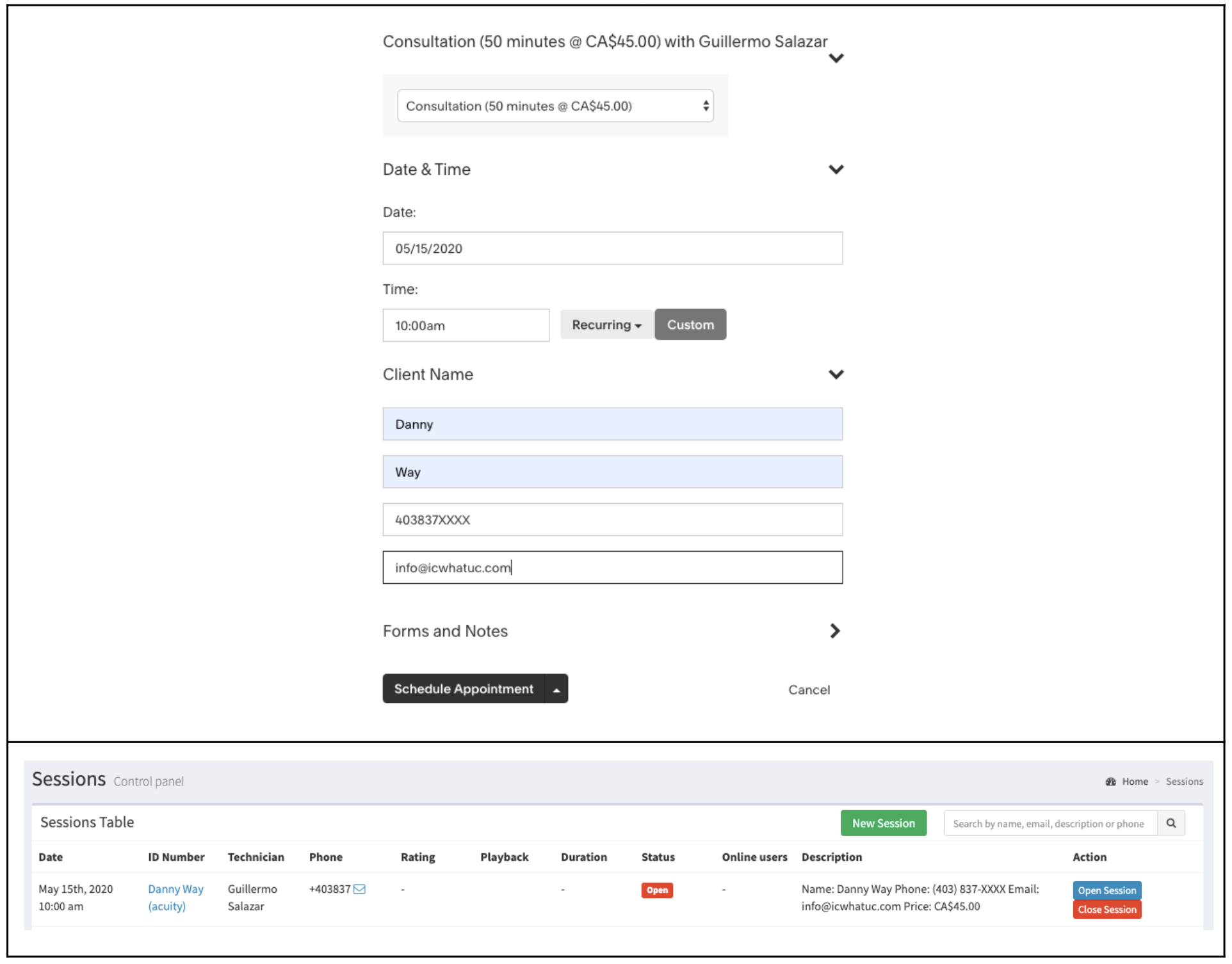Open the Recurring dropdown
Screen dimensions: 1232x964
click(606, 325)
